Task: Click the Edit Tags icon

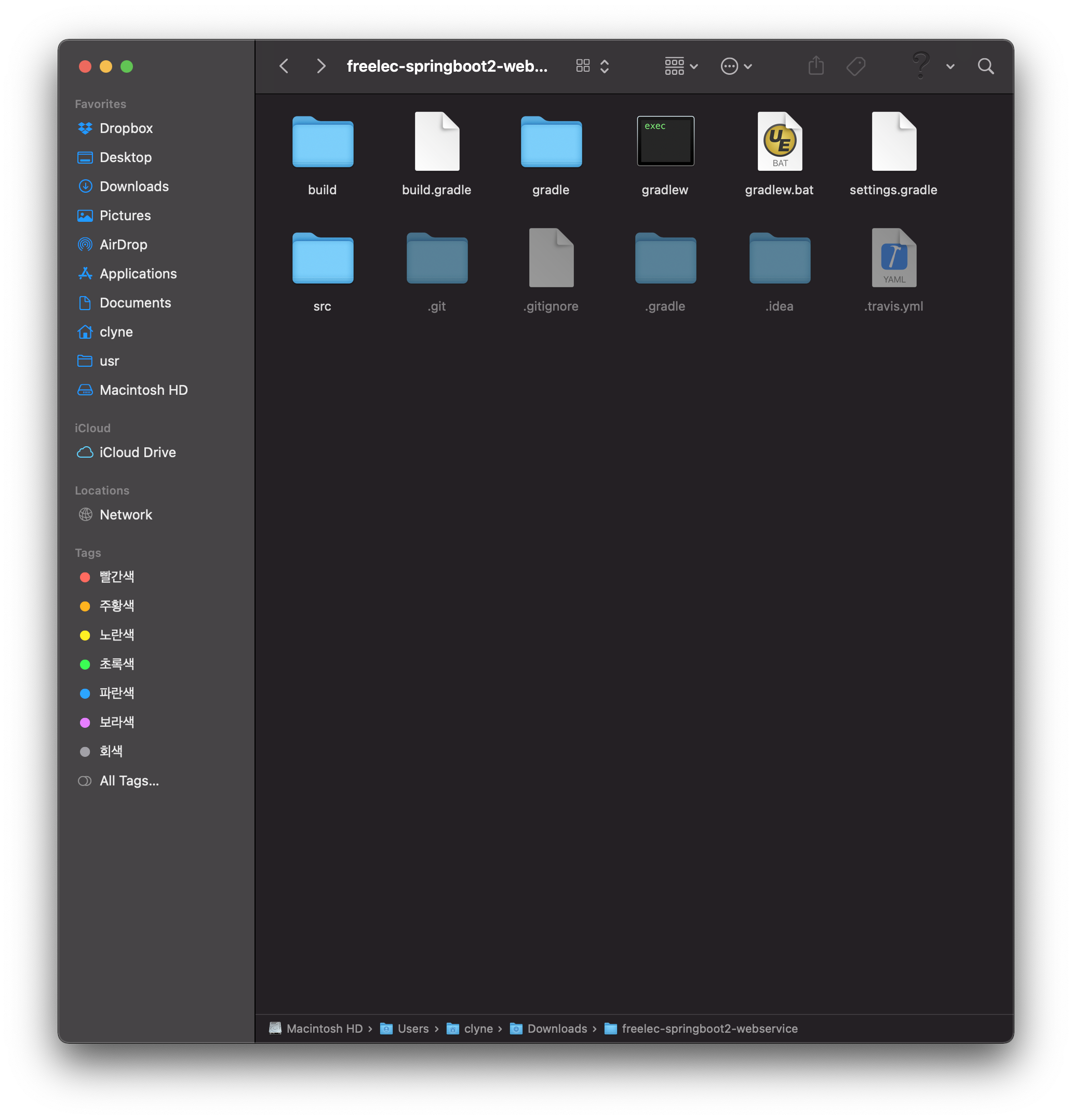Action: (x=855, y=66)
